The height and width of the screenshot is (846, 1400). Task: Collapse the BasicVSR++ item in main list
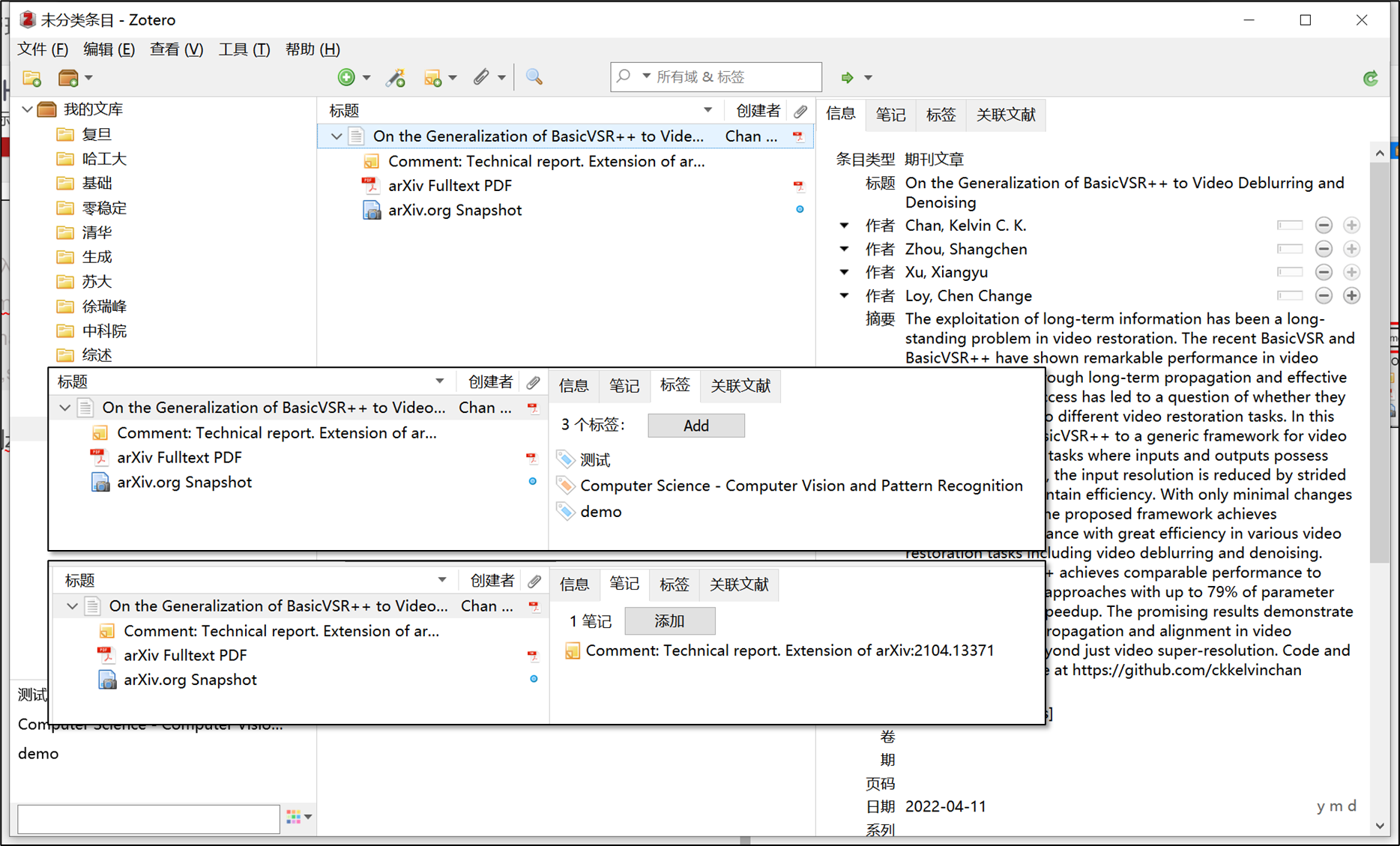[337, 136]
